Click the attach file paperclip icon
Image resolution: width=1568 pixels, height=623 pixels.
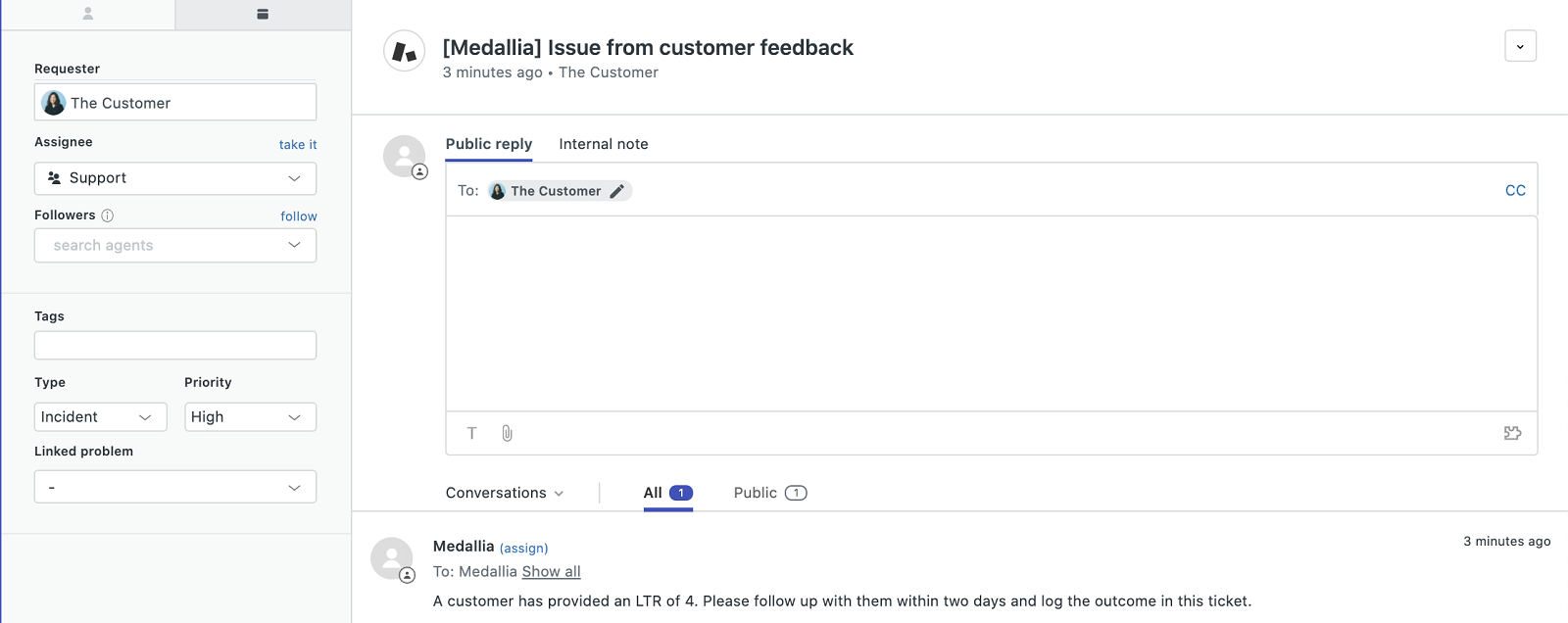507,433
